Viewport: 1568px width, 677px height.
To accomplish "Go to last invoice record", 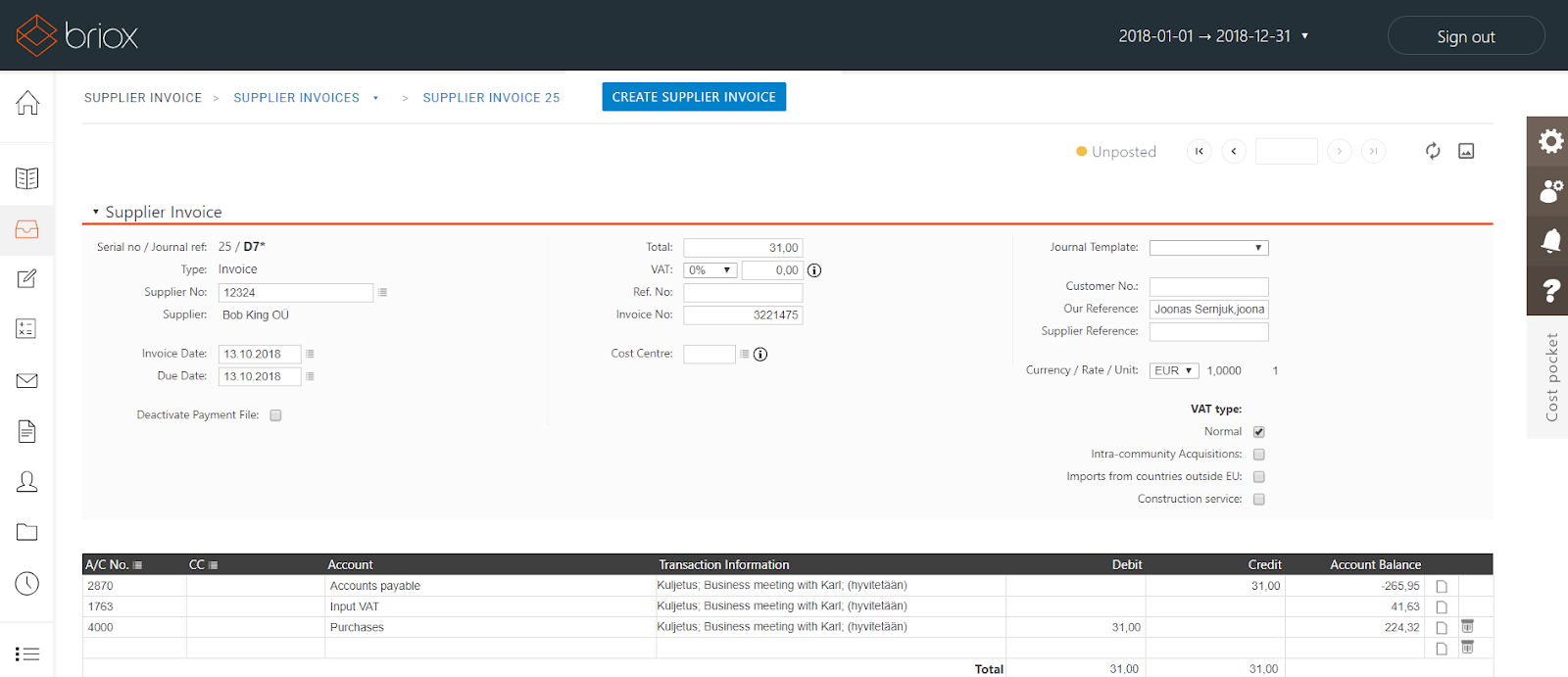I will pos(1374,151).
